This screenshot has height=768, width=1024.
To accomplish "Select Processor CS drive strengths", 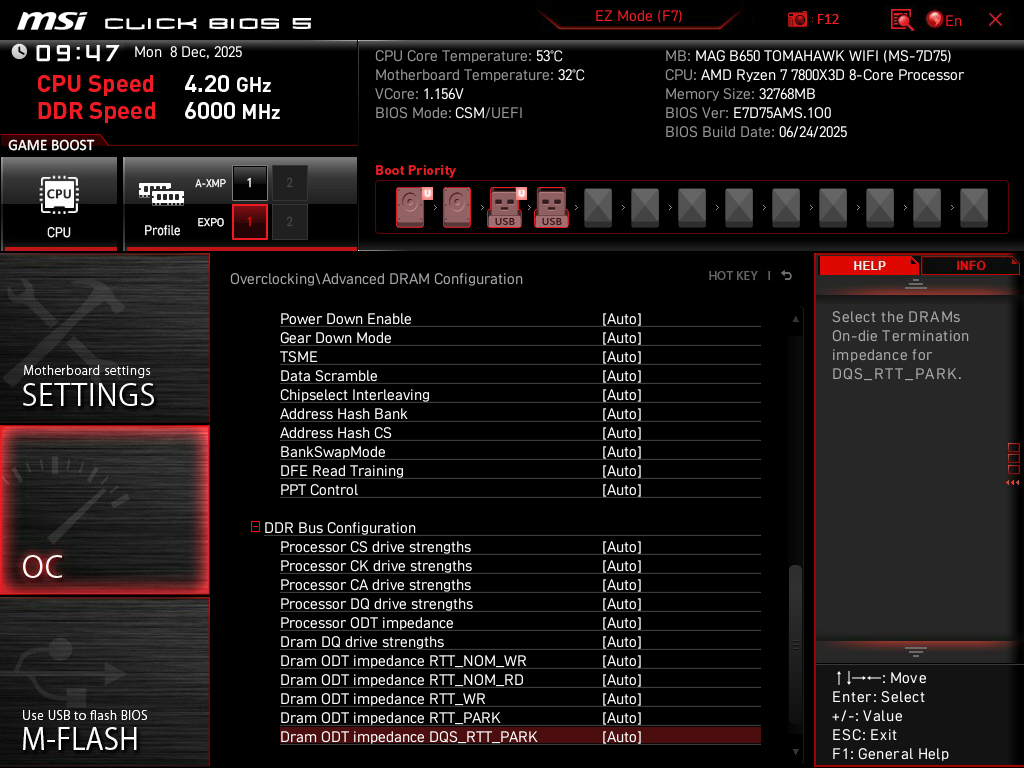I will pyautogui.click(x=520, y=547).
